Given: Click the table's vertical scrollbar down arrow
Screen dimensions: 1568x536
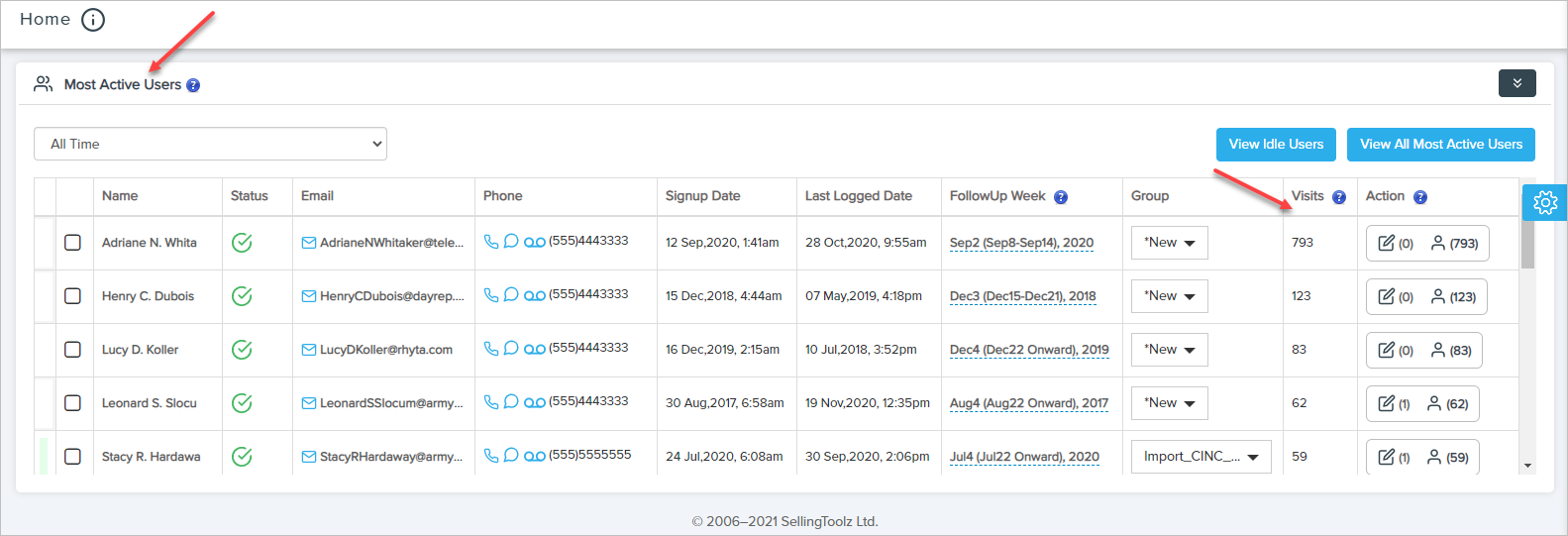Looking at the screenshot, I should click(x=1527, y=465).
